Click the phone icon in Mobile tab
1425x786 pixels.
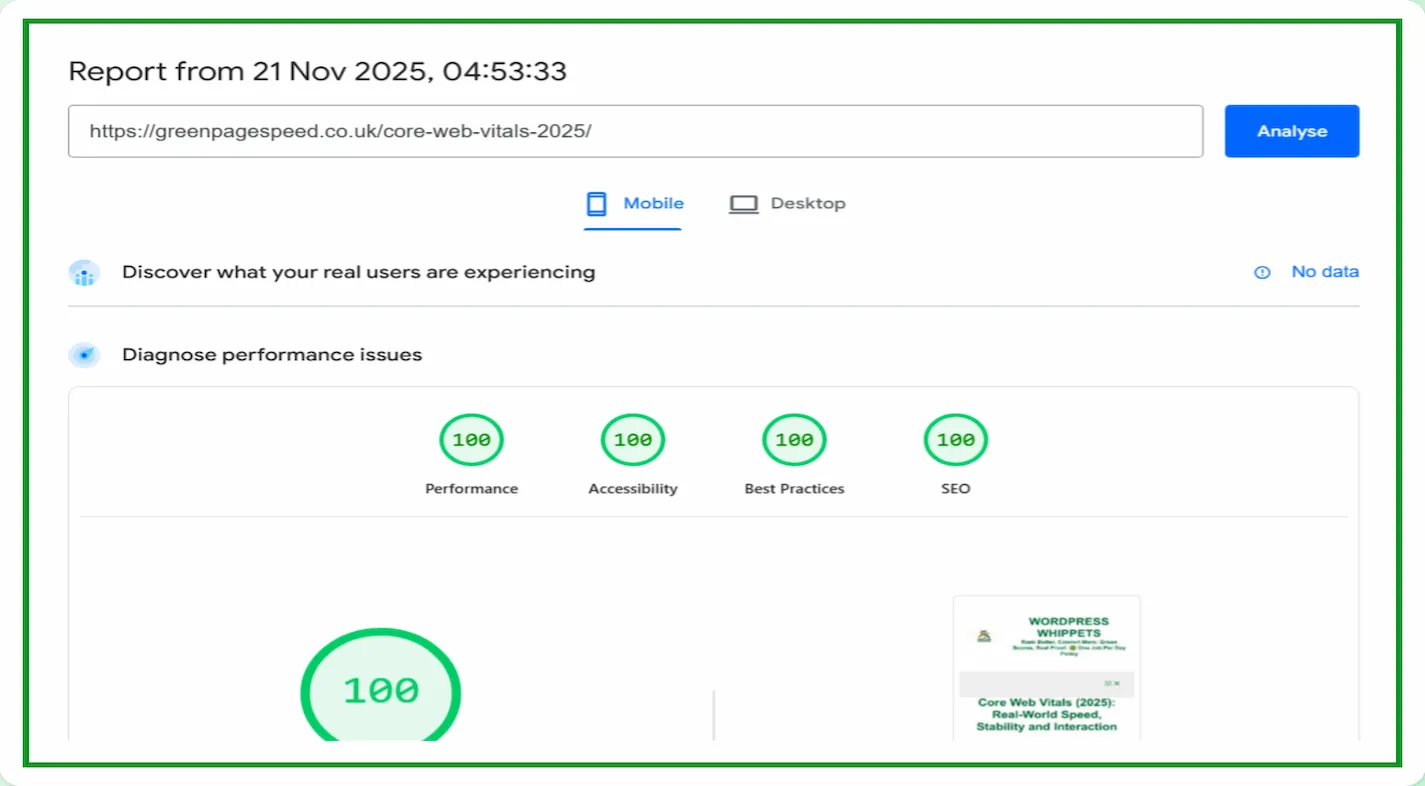click(597, 204)
